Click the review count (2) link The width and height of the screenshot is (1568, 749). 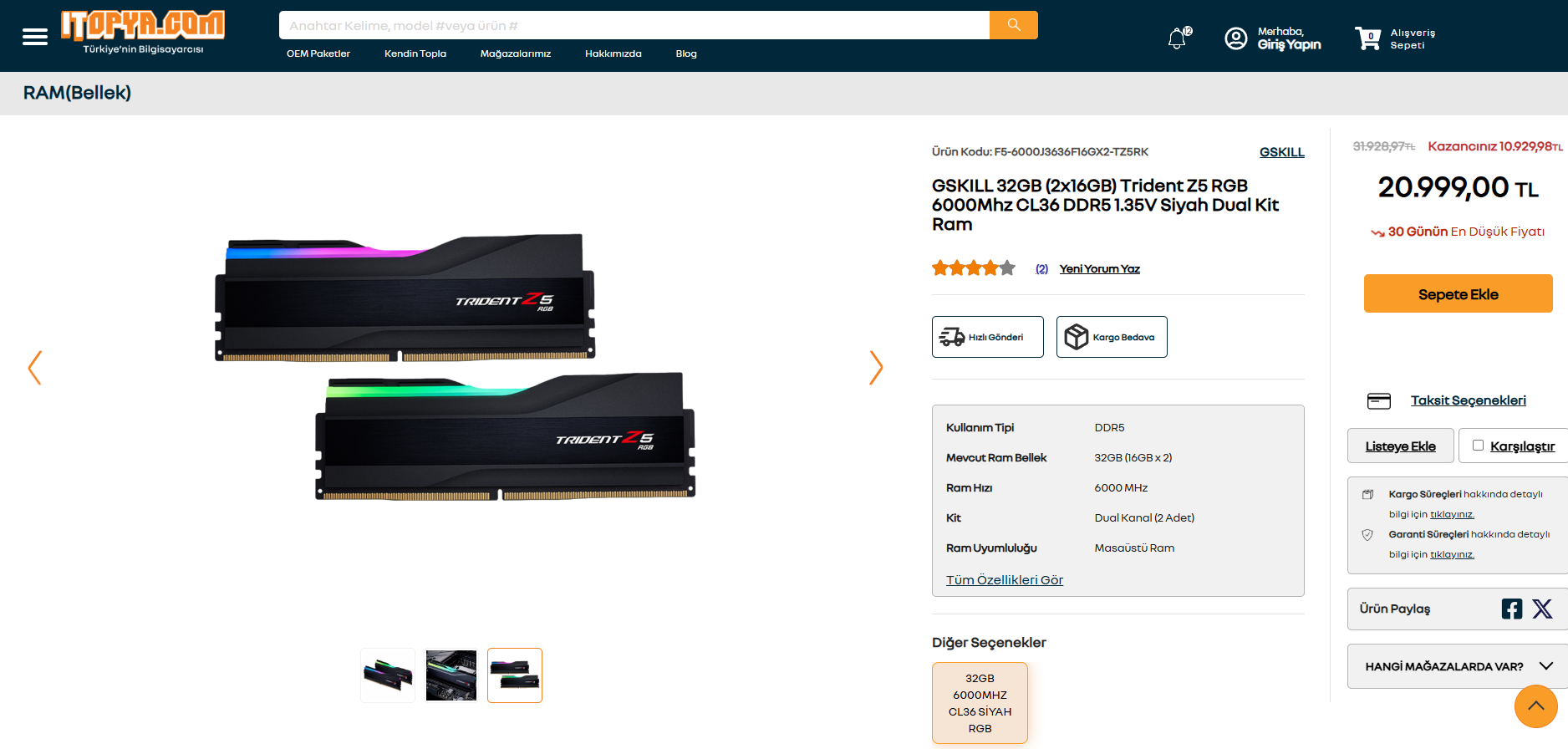coord(1041,268)
